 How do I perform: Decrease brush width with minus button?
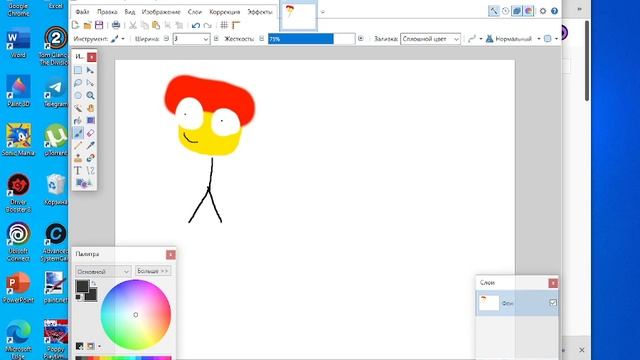tap(166, 39)
